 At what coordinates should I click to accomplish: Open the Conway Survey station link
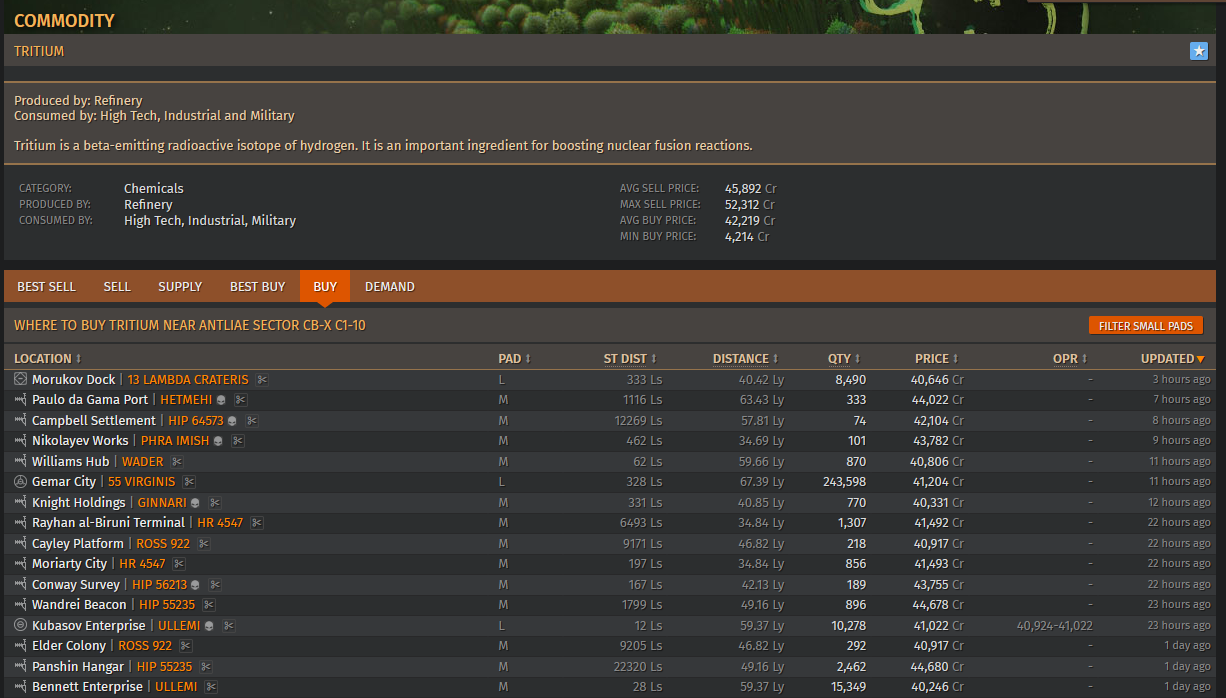(76, 585)
